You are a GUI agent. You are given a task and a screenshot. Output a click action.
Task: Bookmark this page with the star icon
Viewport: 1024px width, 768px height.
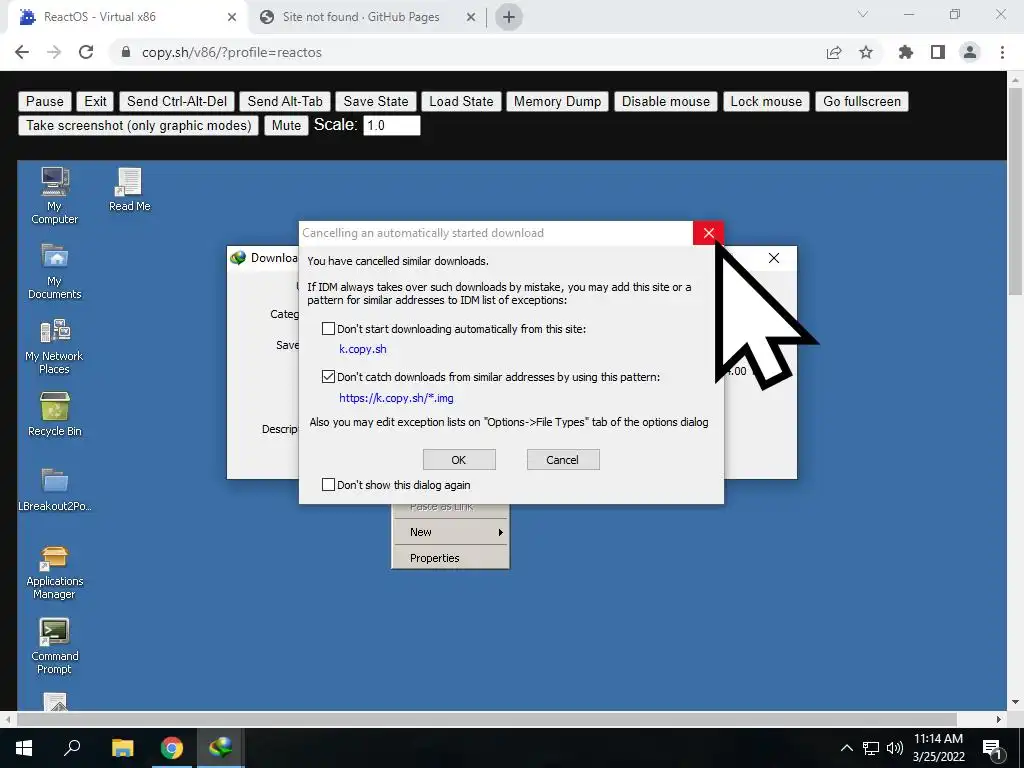coord(866,52)
